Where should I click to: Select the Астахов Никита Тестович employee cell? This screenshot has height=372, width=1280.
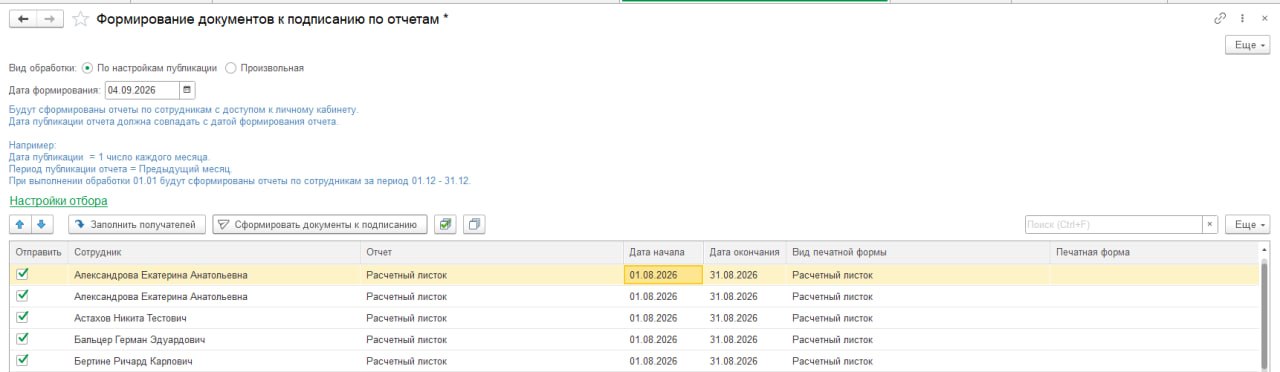click(214, 318)
